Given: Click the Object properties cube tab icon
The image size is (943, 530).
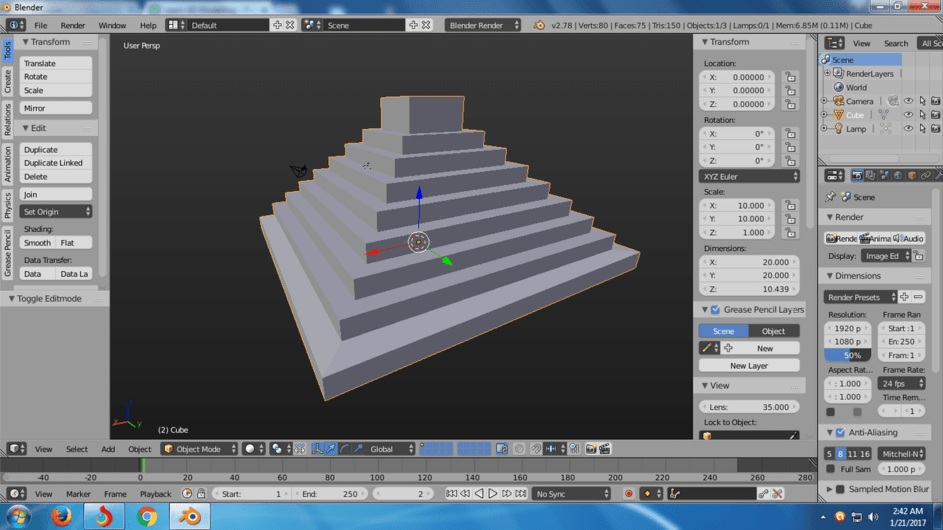Looking at the screenshot, I should click(911, 176).
